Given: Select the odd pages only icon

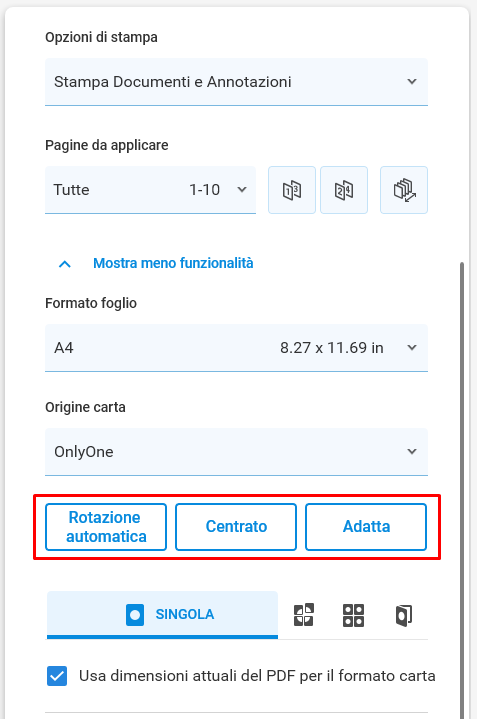Looking at the screenshot, I should click(292, 190).
